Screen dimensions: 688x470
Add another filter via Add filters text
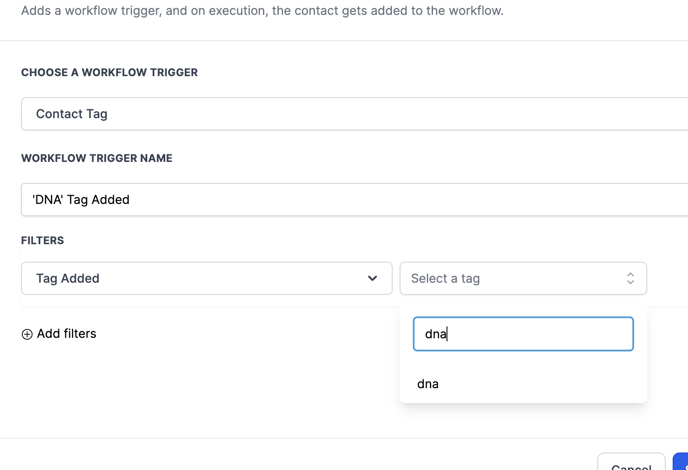(x=67, y=334)
